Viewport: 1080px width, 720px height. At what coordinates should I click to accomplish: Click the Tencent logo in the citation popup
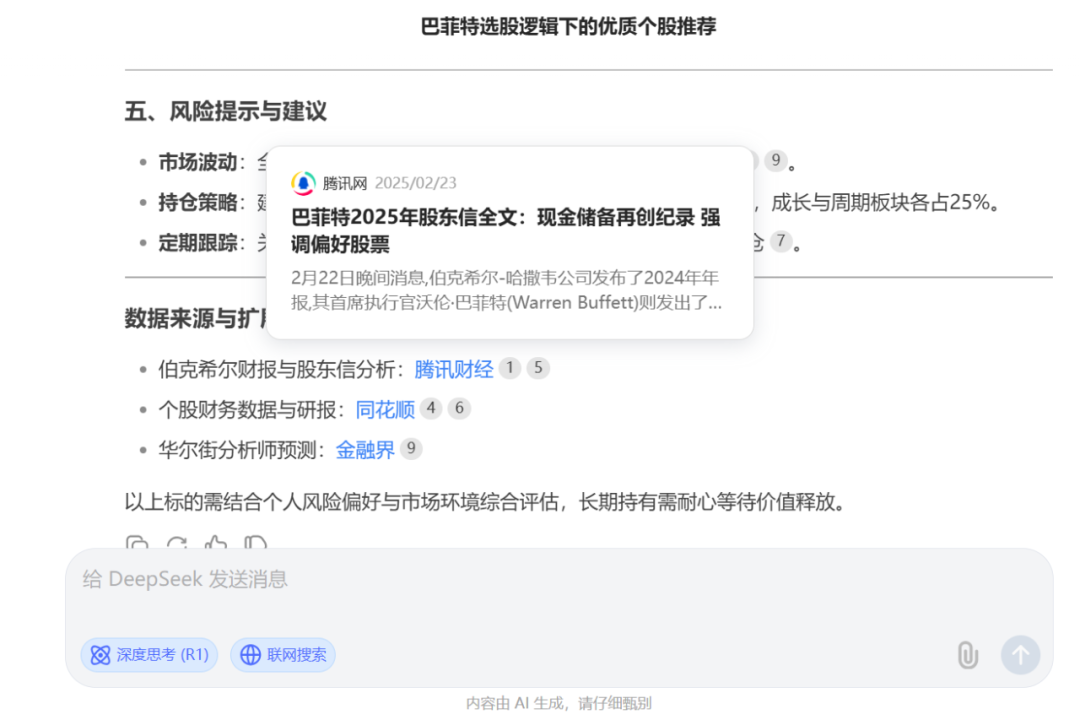[x=303, y=183]
